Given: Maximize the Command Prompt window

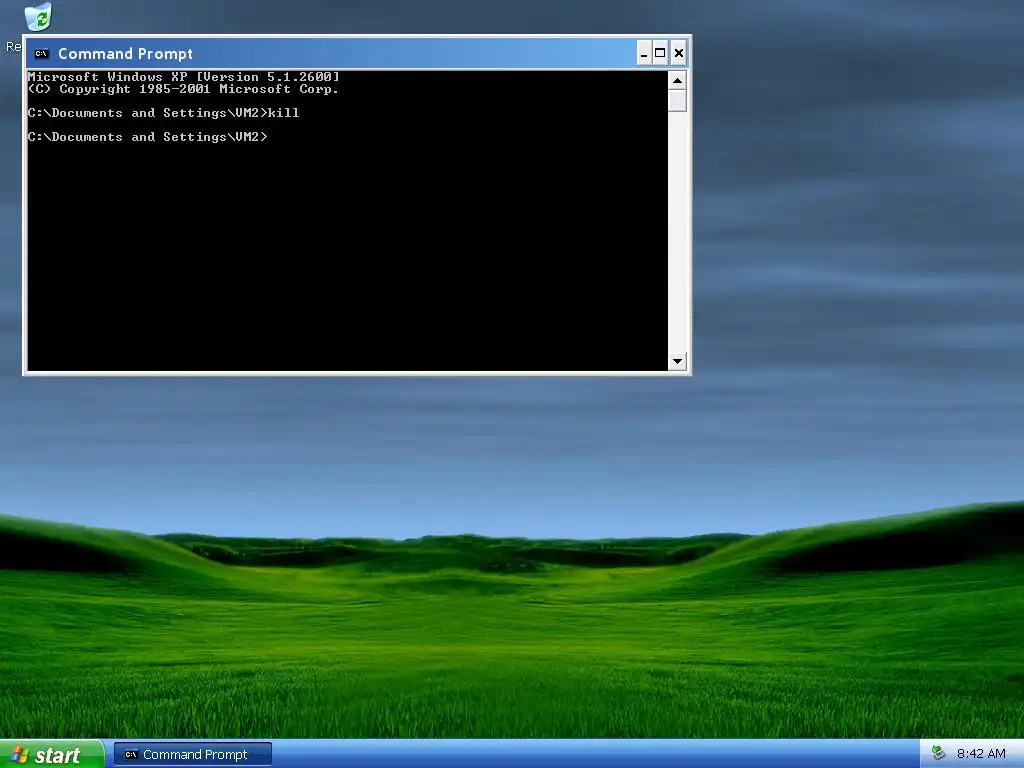Looking at the screenshot, I should click(660, 54).
